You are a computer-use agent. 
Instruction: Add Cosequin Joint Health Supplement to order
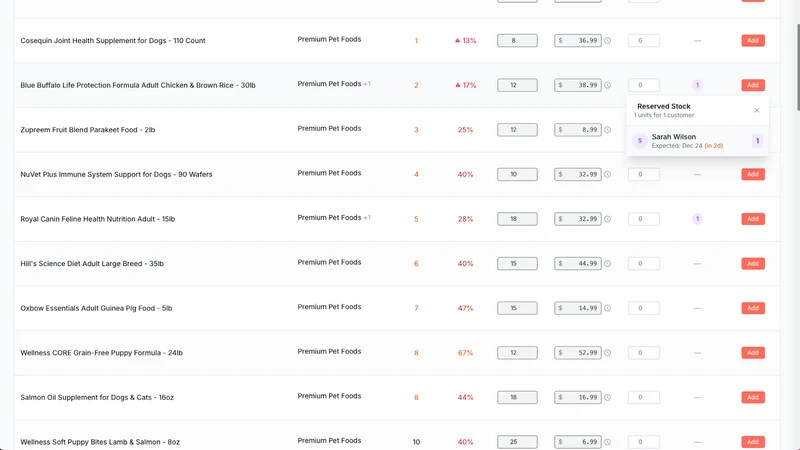(753, 40)
